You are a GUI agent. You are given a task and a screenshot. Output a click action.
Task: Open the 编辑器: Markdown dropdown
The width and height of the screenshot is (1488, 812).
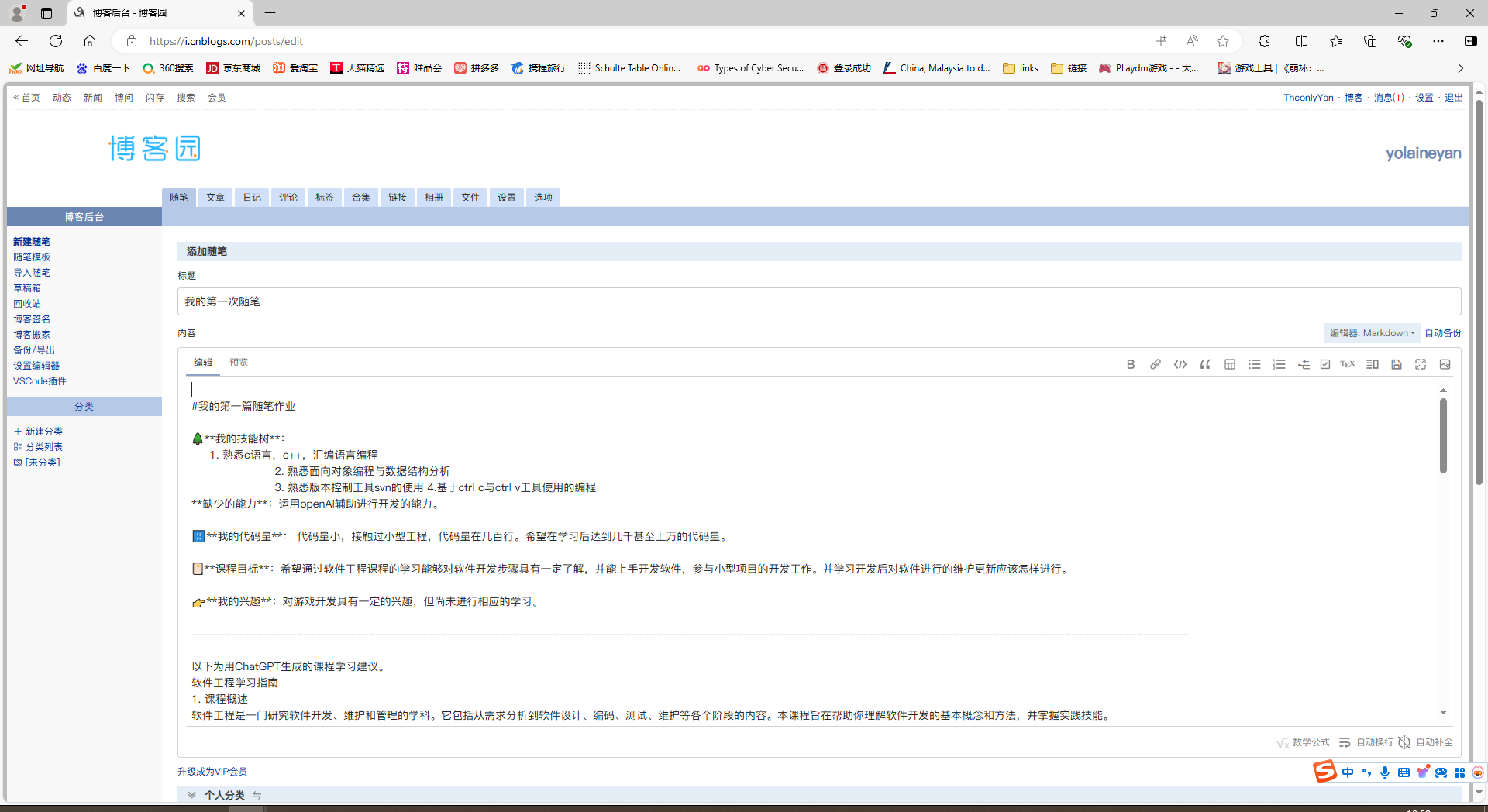[1372, 333]
